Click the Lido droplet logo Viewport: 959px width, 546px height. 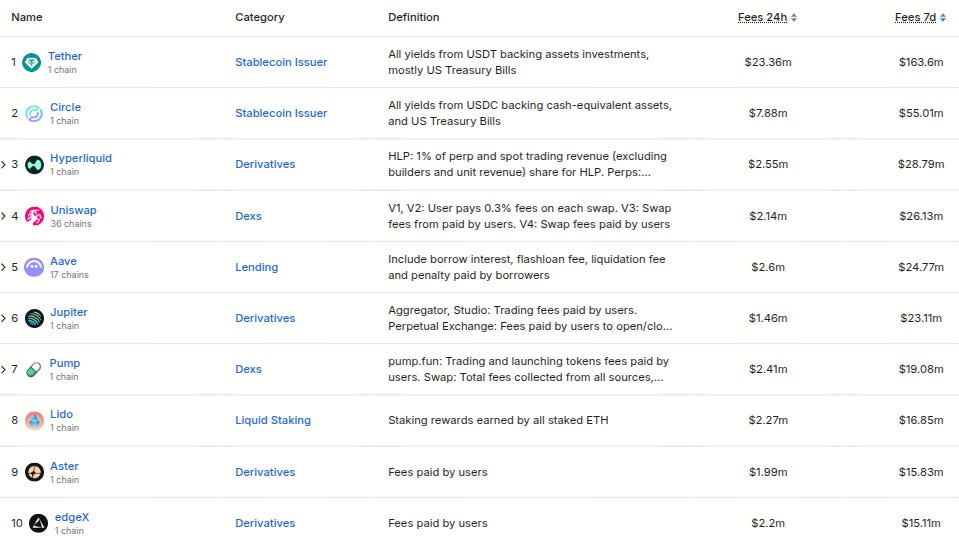point(34,421)
